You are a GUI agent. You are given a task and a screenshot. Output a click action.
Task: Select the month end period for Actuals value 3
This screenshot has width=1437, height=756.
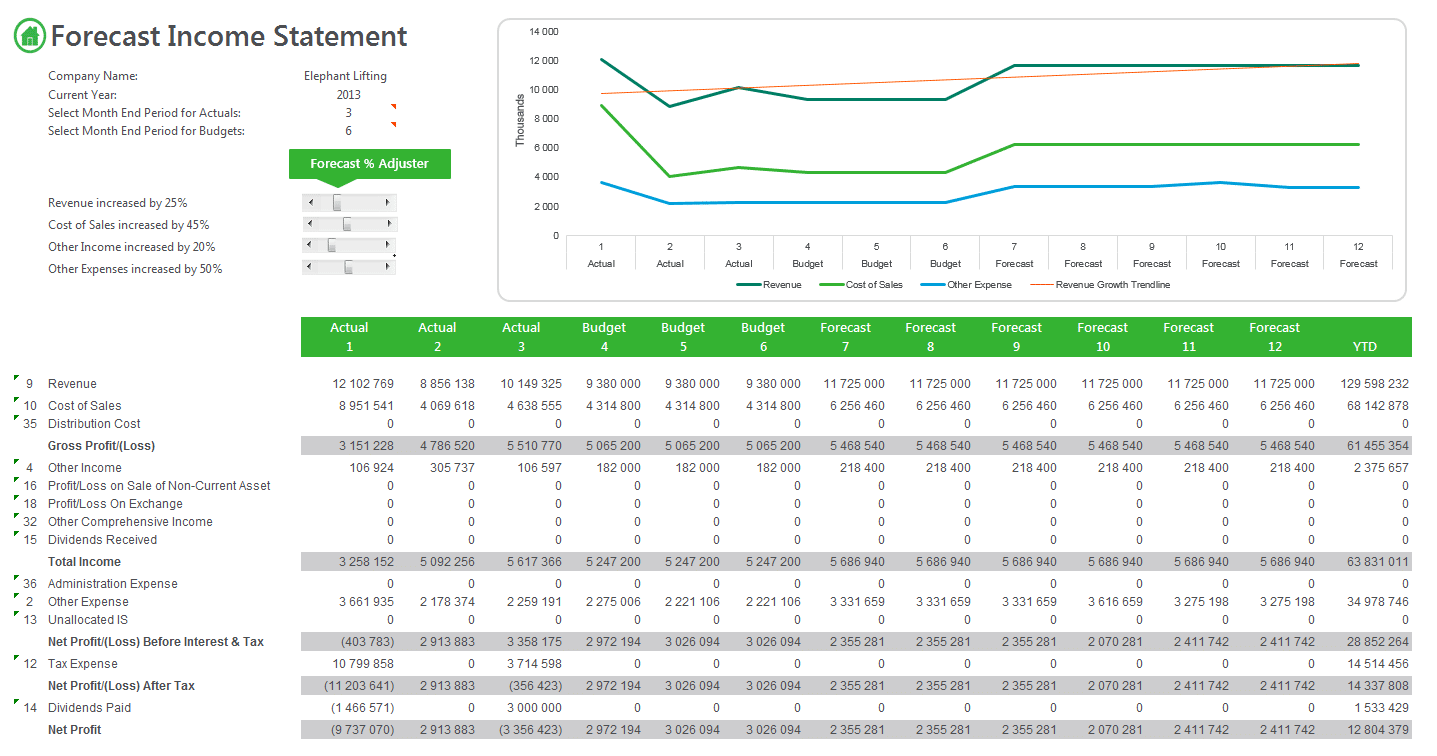[x=348, y=113]
